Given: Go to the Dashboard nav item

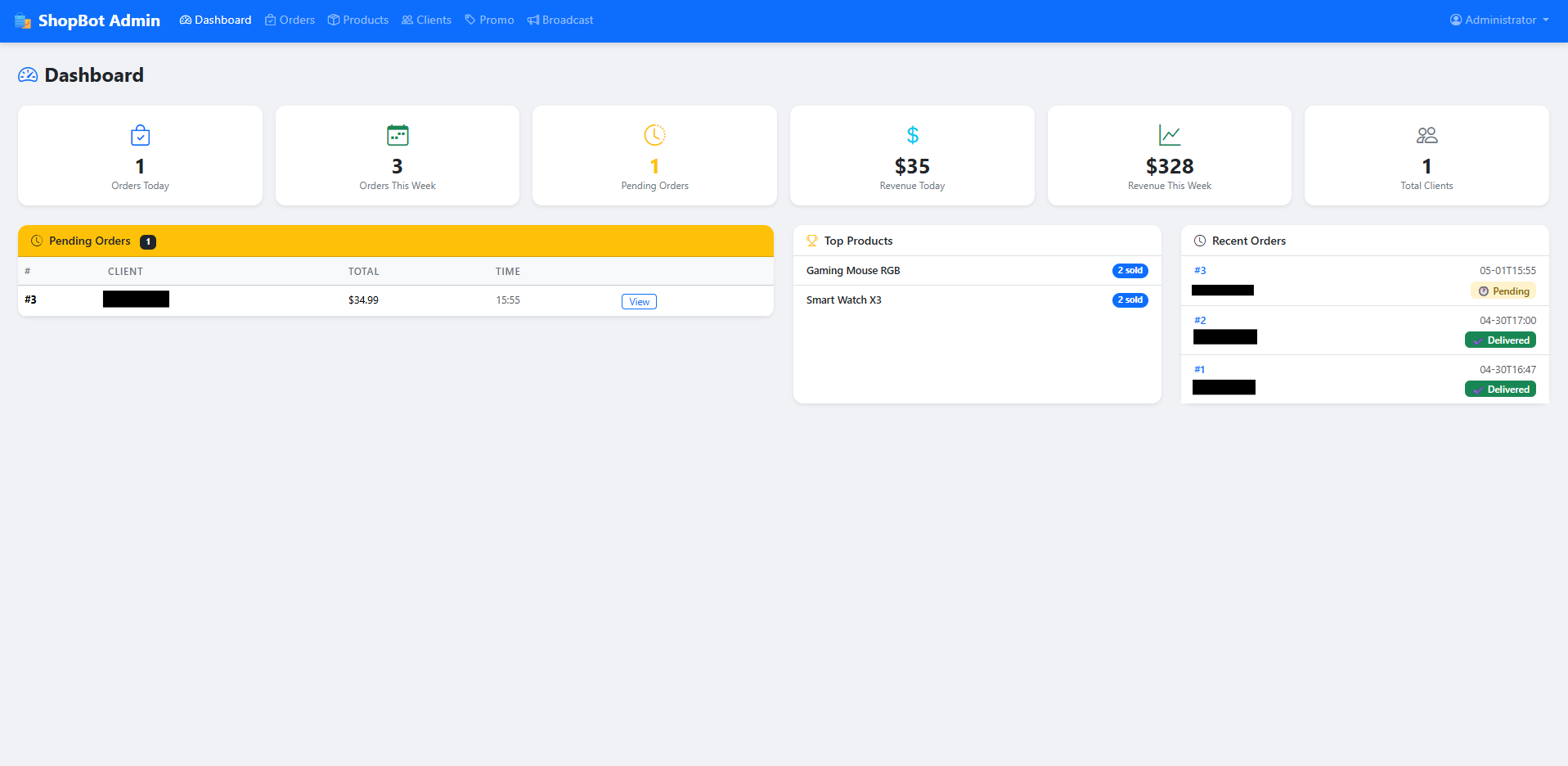Looking at the screenshot, I should tap(216, 20).
